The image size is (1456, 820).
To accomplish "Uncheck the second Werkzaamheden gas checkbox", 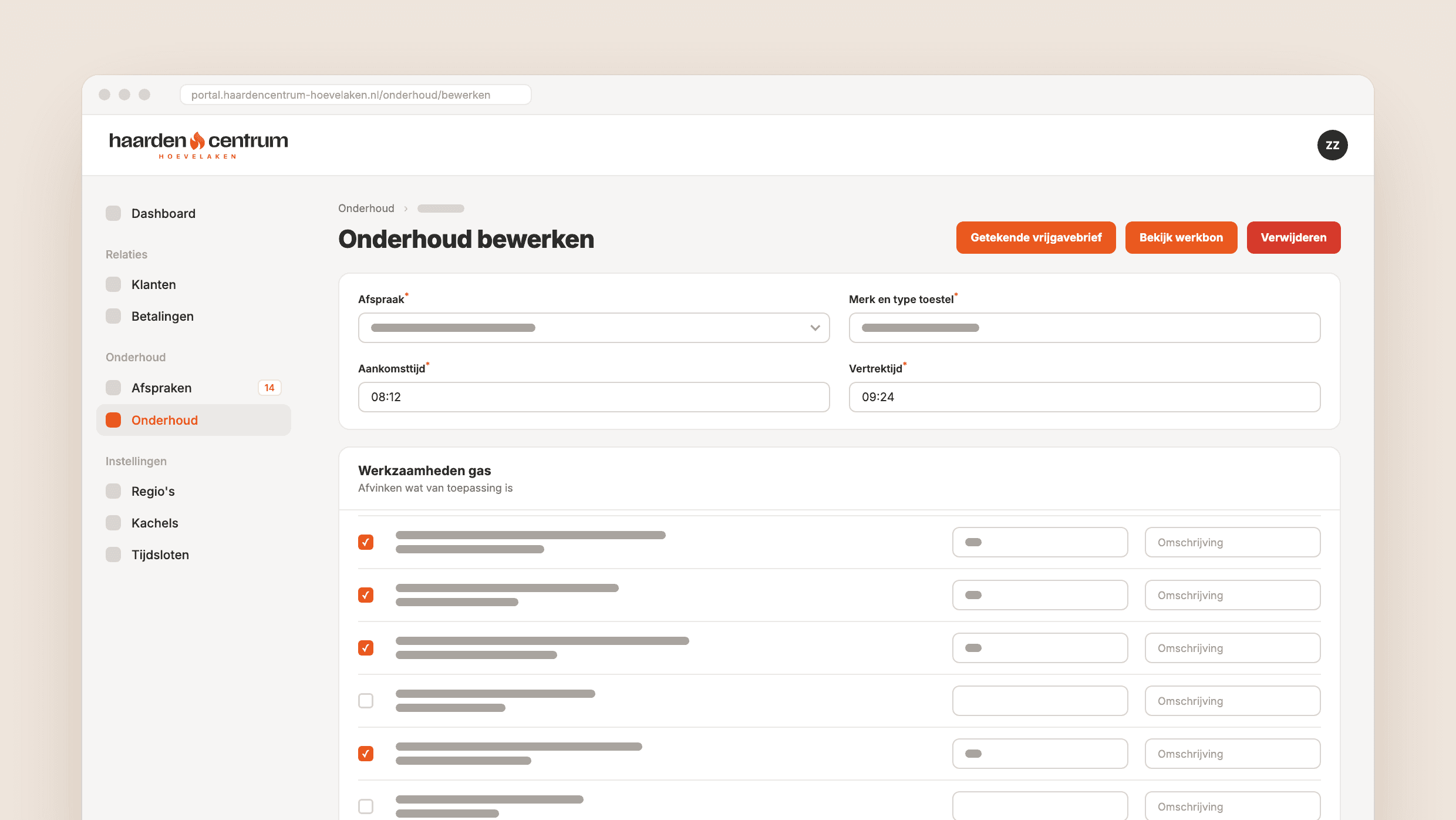I will pos(366,595).
